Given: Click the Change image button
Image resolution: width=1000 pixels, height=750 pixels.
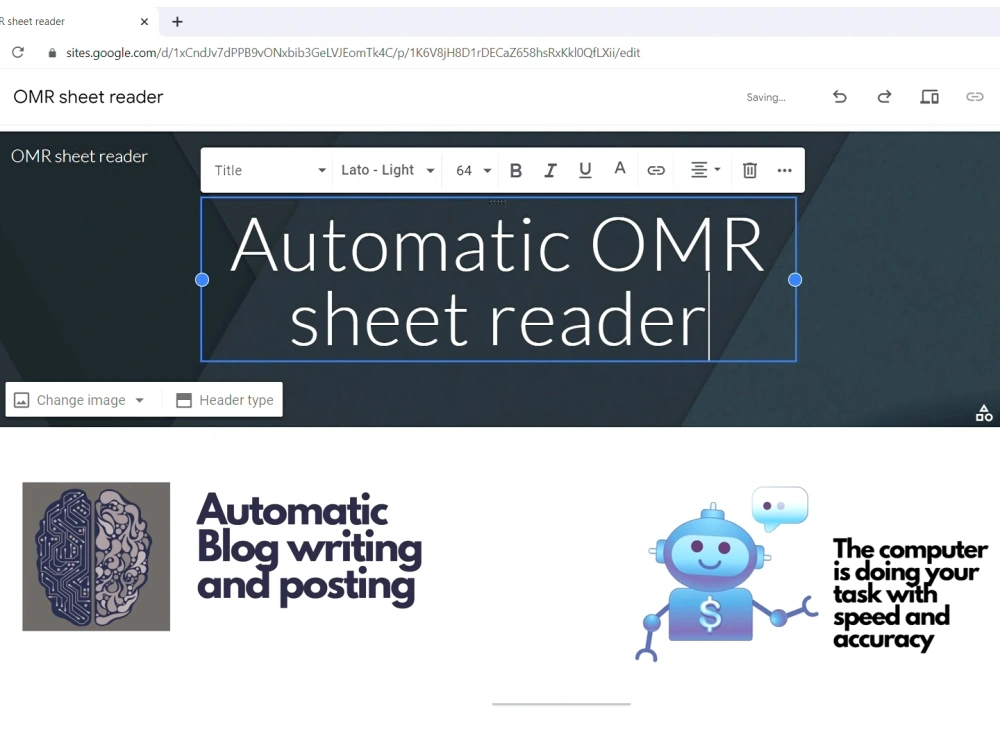Looking at the screenshot, I should click(80, 400).
